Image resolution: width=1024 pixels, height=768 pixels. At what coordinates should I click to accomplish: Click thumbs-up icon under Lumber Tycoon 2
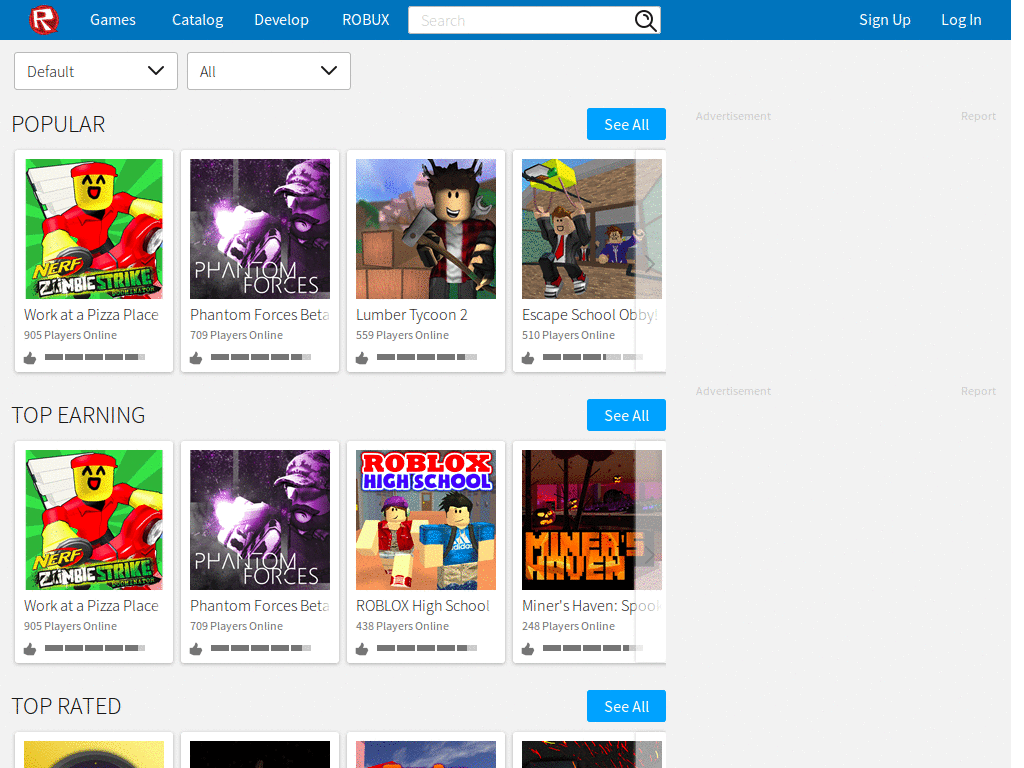tap(362, 358)
